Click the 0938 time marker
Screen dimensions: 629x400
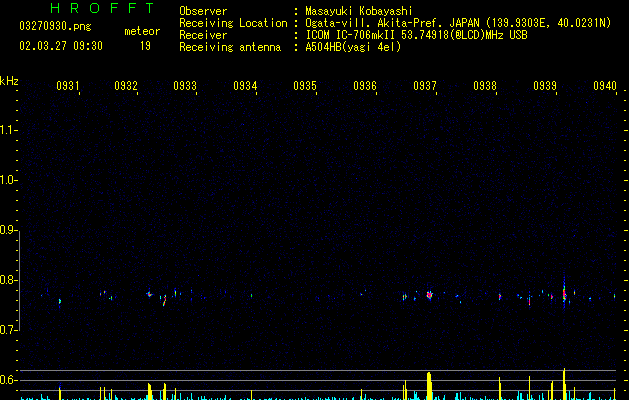pyautogui.click(x=485, y=86)
